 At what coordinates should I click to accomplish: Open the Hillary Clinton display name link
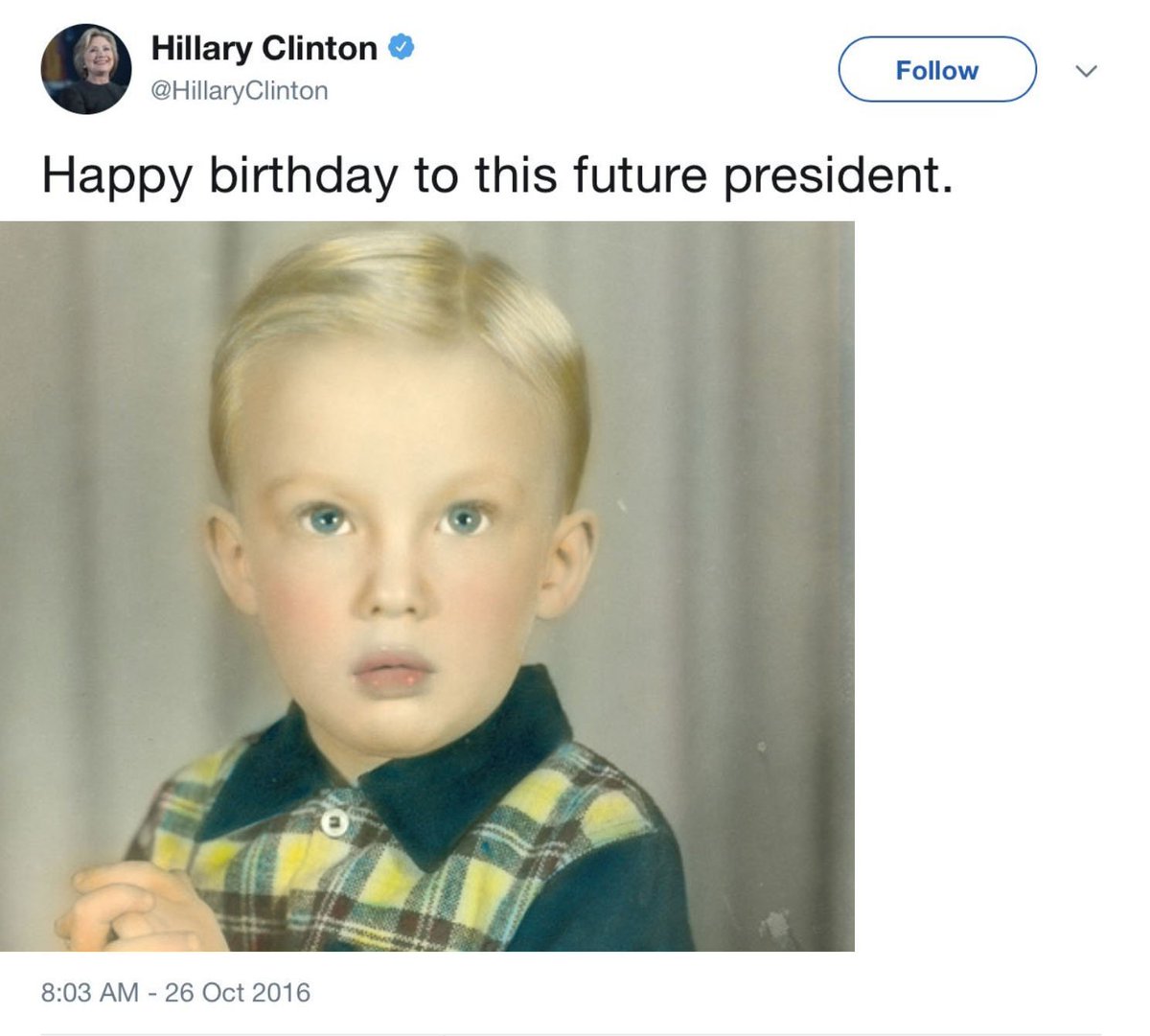pyautogui.click(x=264, y=48)
